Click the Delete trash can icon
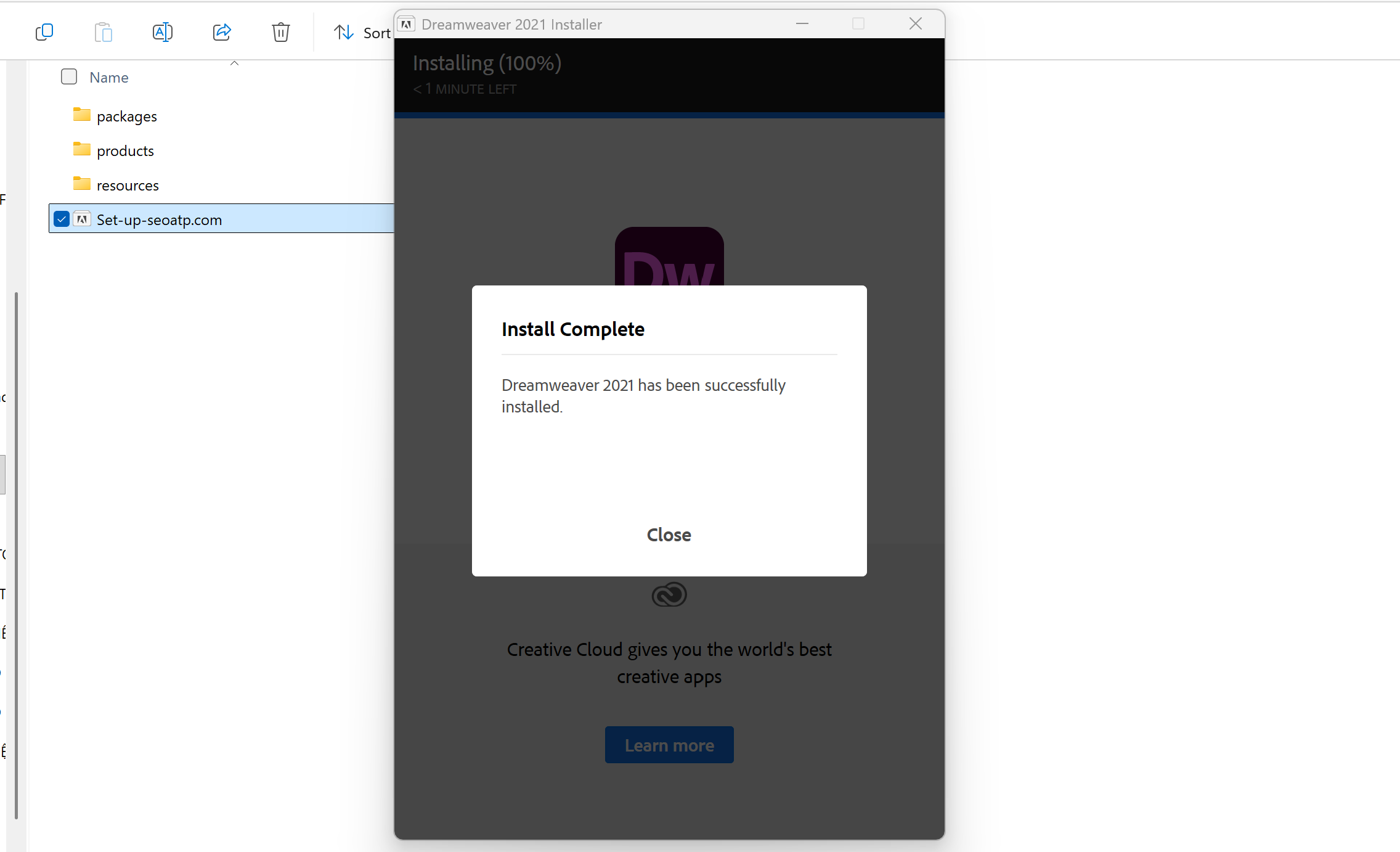The width and height of the screenshot is (1400, 852). click(281, 32)
